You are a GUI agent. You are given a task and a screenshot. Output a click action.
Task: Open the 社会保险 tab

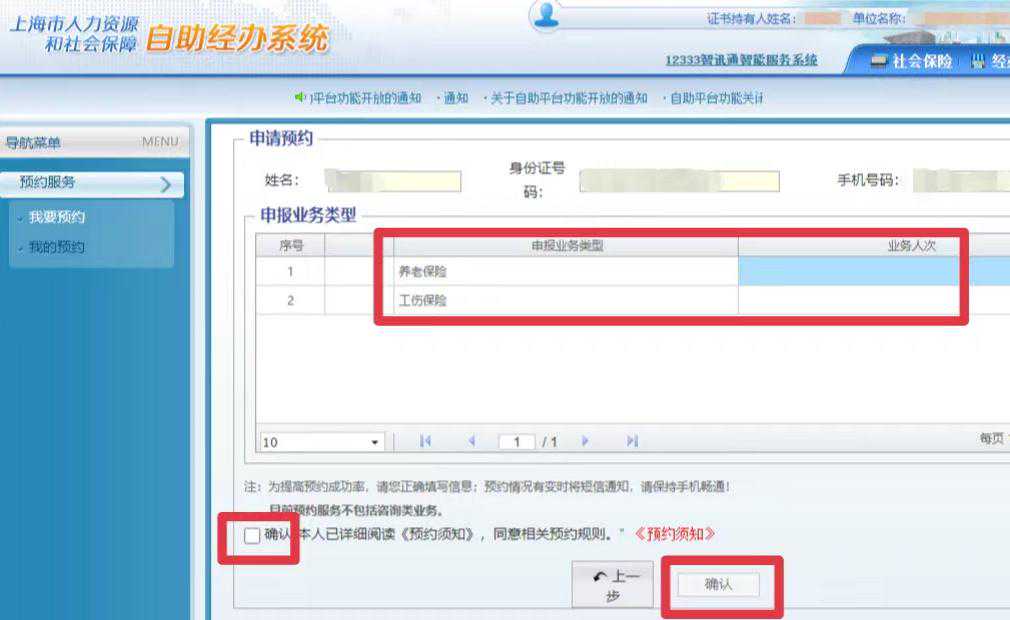911,62
